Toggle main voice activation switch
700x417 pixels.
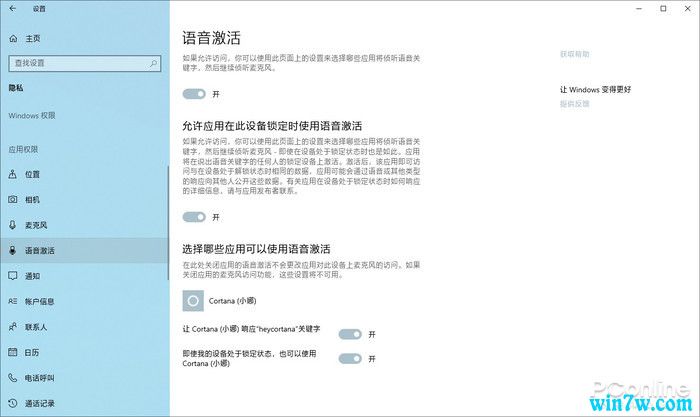point(194,94)
